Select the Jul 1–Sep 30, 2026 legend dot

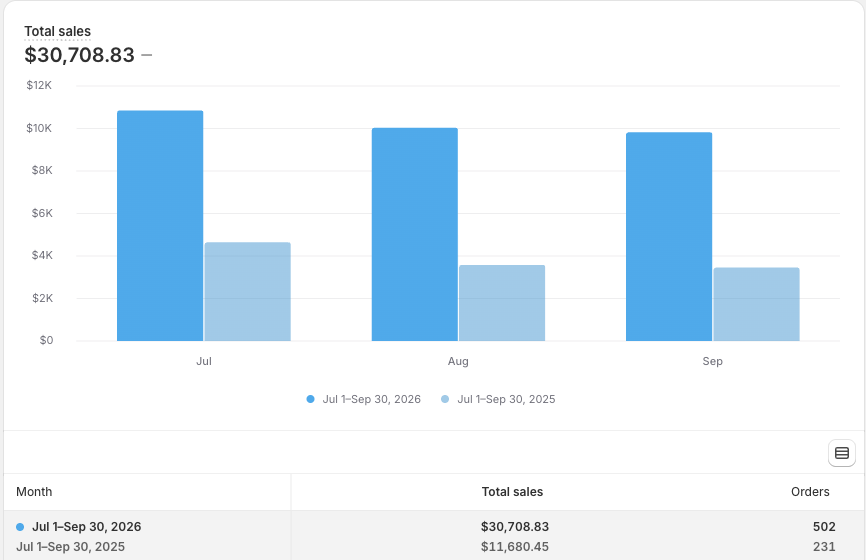point(310,399)
